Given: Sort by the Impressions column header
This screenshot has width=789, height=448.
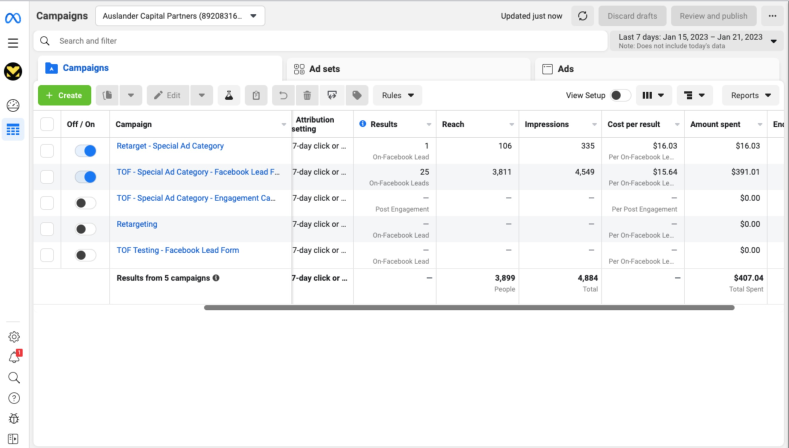Looking at the screenshot, I should [x=546, y=124].
